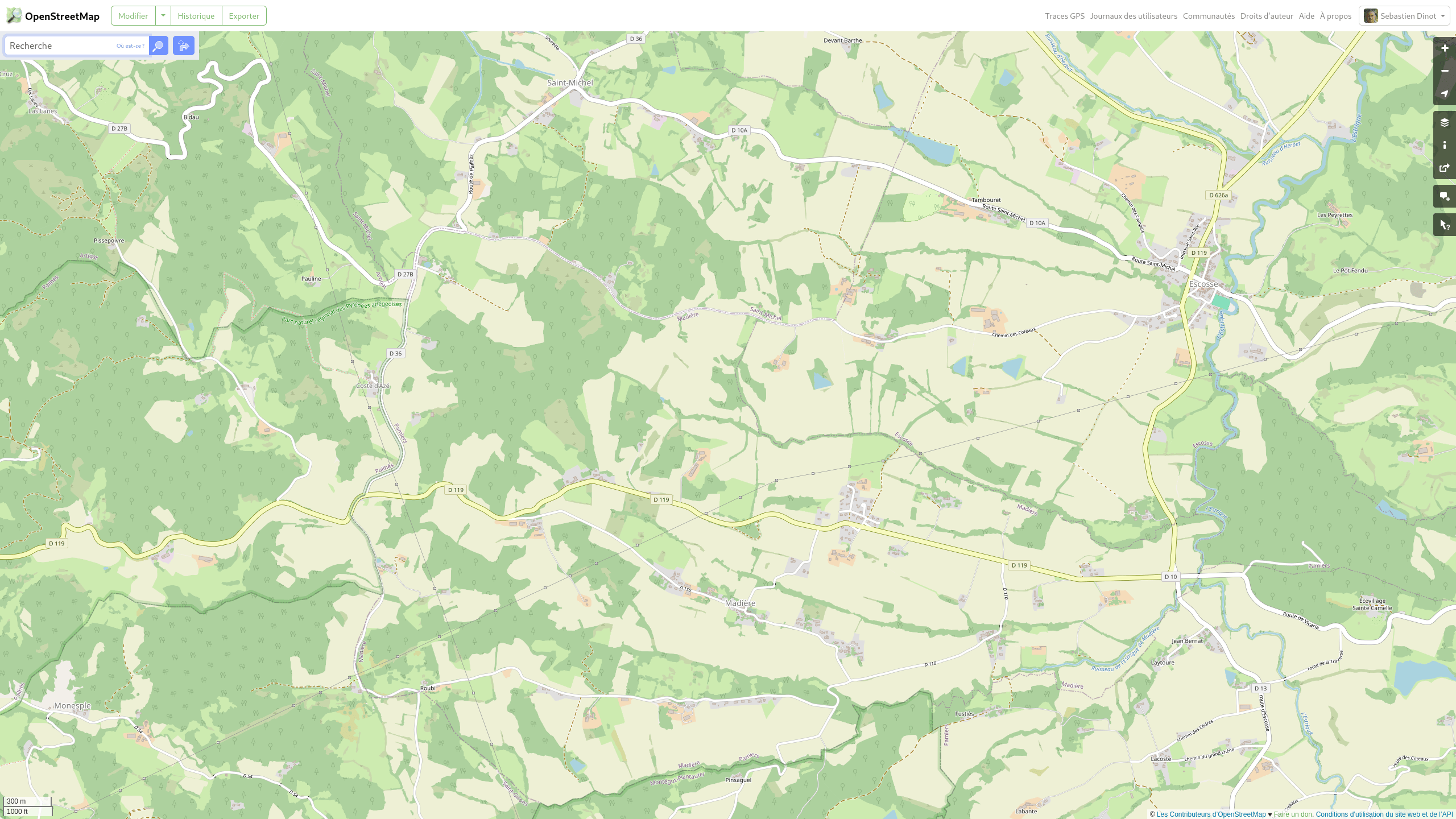Click the D 626a road shield
This screenshot has width=1456, height=819.
1218,195
